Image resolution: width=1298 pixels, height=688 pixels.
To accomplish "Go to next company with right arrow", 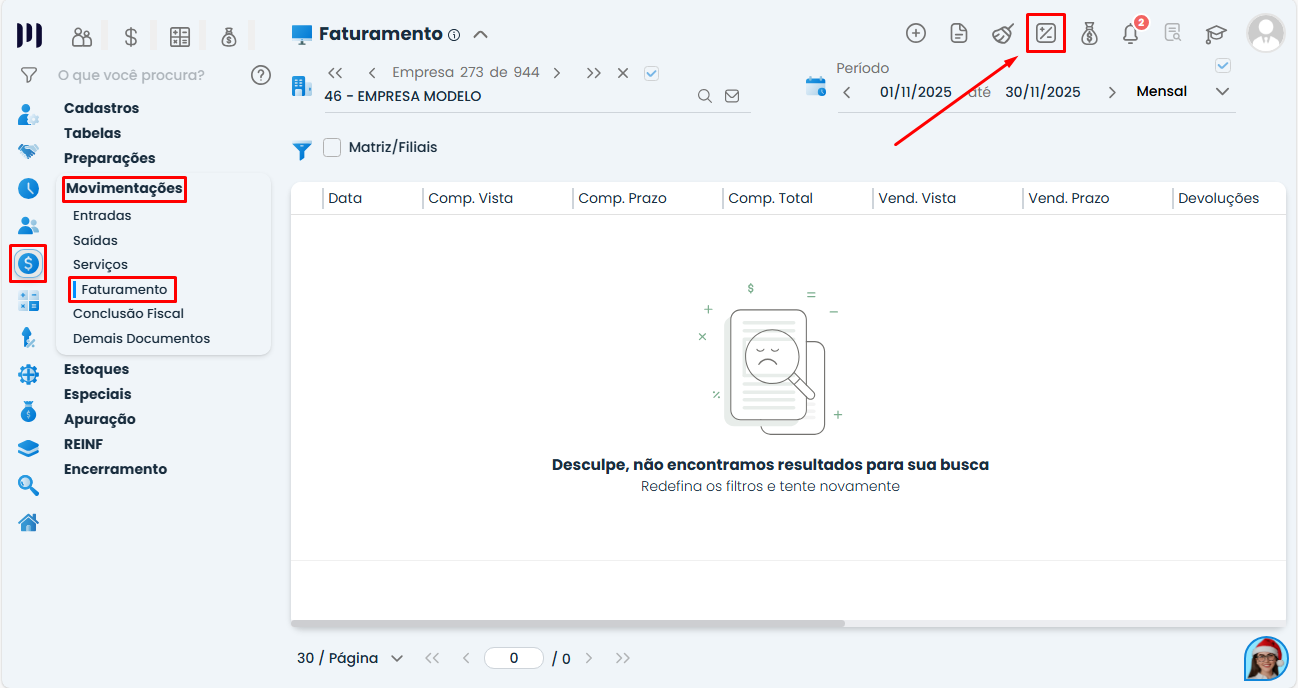I will pos(557,73).
